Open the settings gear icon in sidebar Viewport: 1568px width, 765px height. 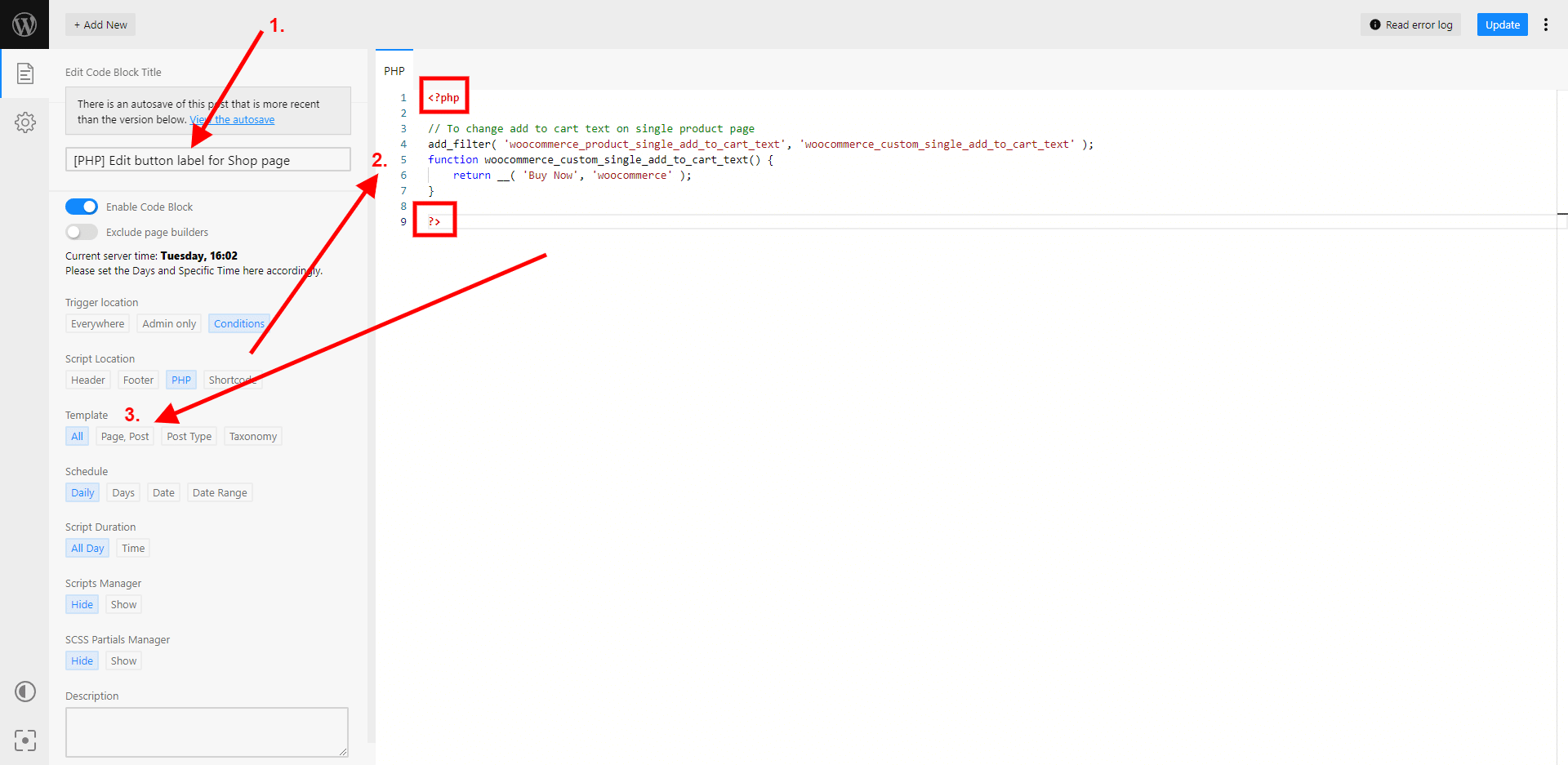tap(25, 122)
